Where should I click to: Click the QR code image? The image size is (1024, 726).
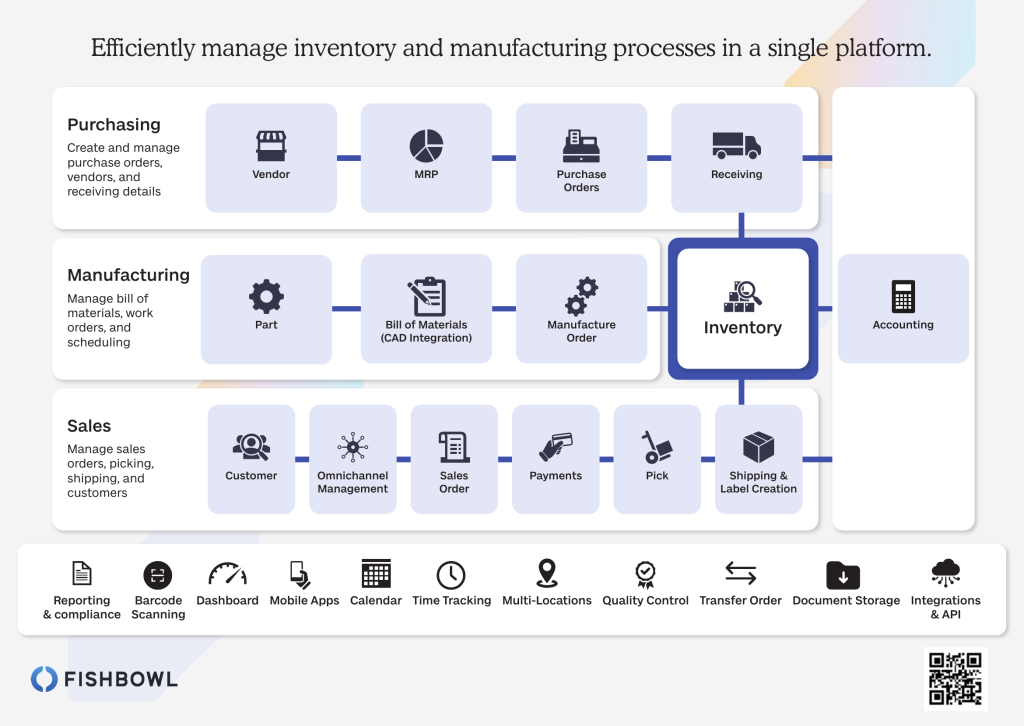[x=955, y=679]
